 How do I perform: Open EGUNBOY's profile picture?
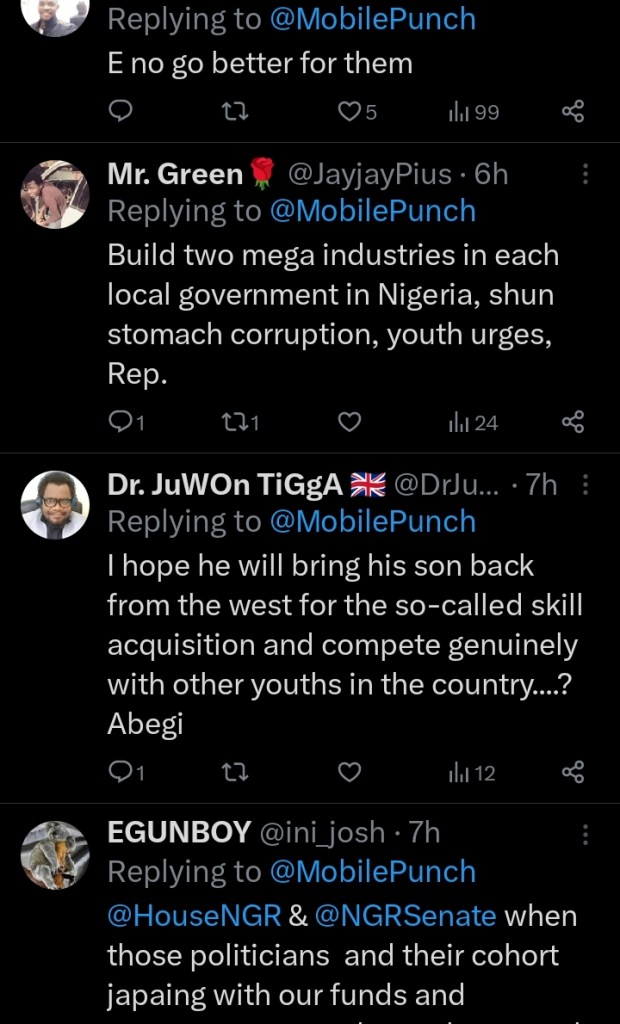click(x=55, y=855)
